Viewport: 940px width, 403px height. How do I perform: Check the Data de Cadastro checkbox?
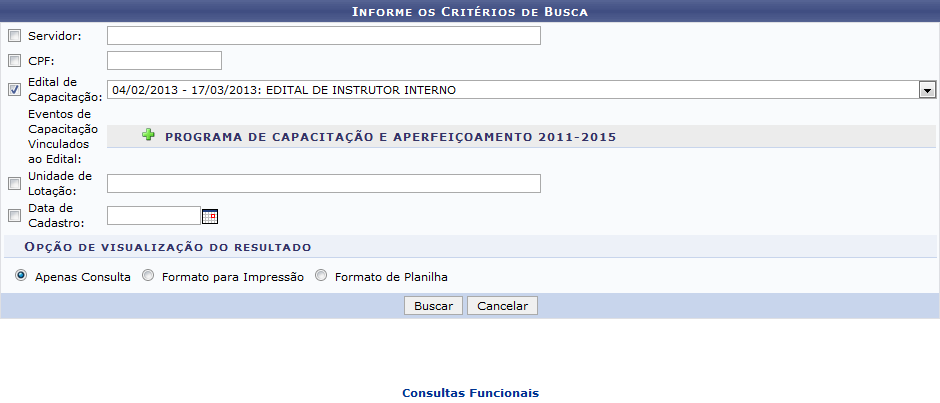click(x=14, y=215)
